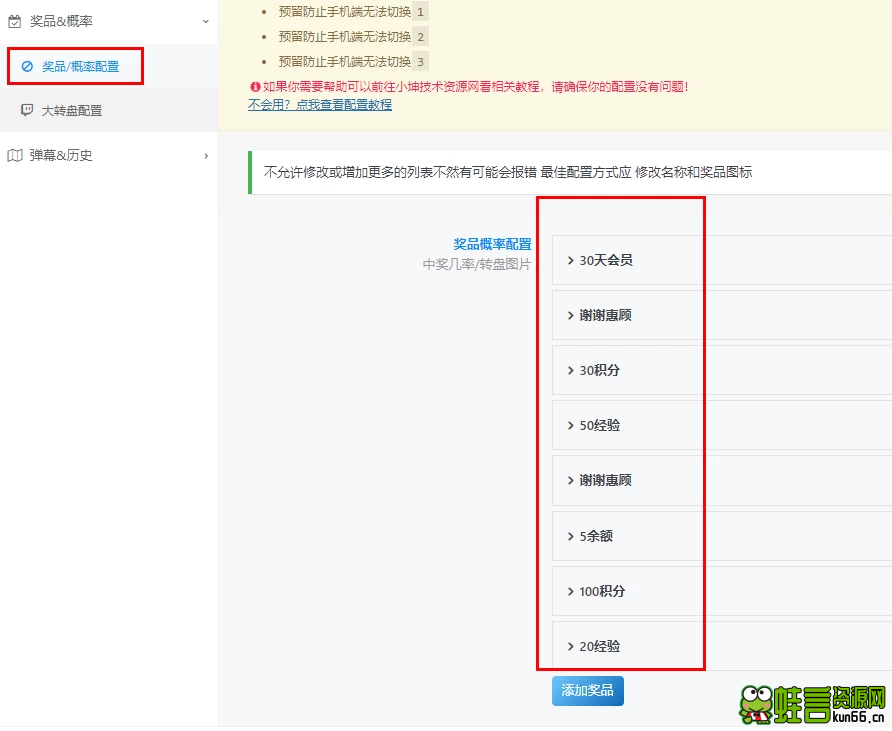Click the 添加奖品 button
Screen dimensions: 892x731
[x=588, y=691]
